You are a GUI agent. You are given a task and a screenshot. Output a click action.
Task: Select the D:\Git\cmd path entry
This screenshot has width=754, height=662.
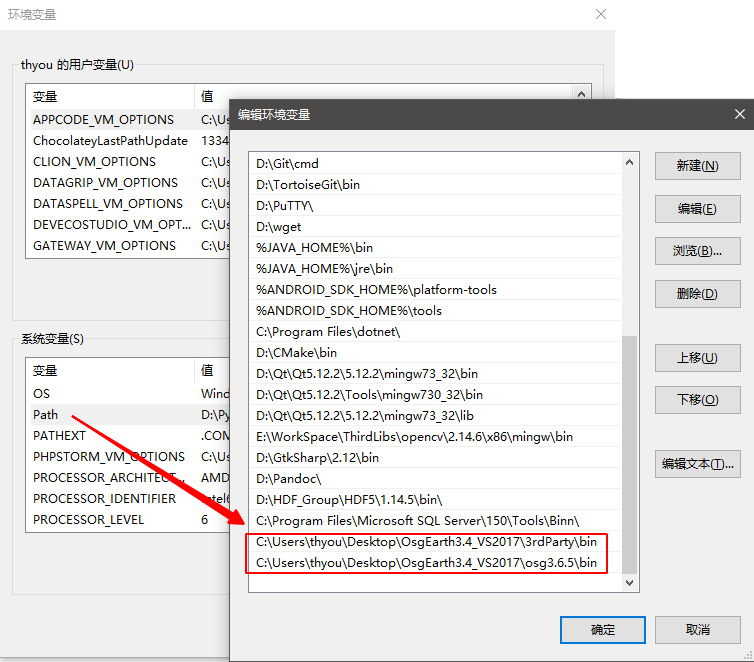[288, 163]
